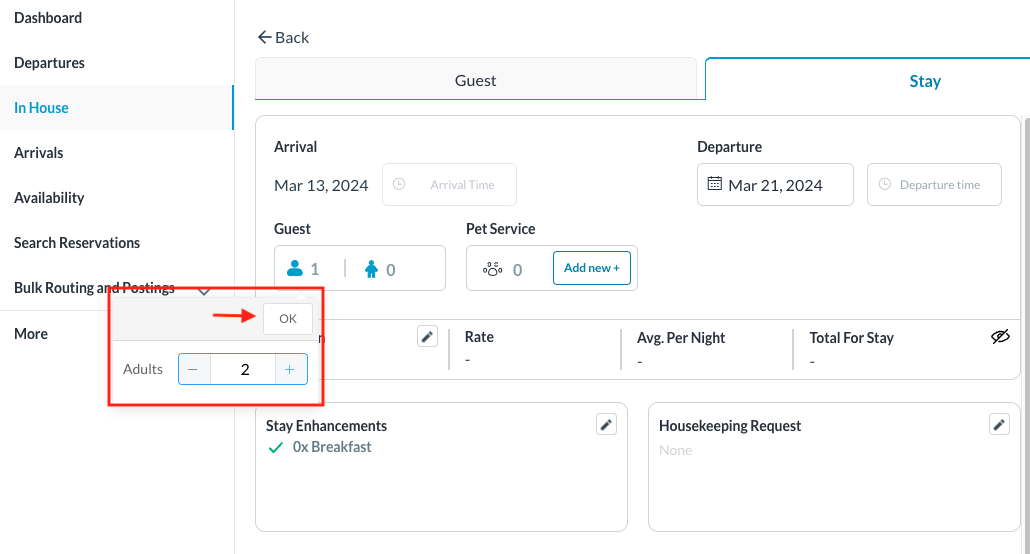Viewport: 1030px width, 554px height.
Task: Click the back arrow icon
Action: point(265,37)
